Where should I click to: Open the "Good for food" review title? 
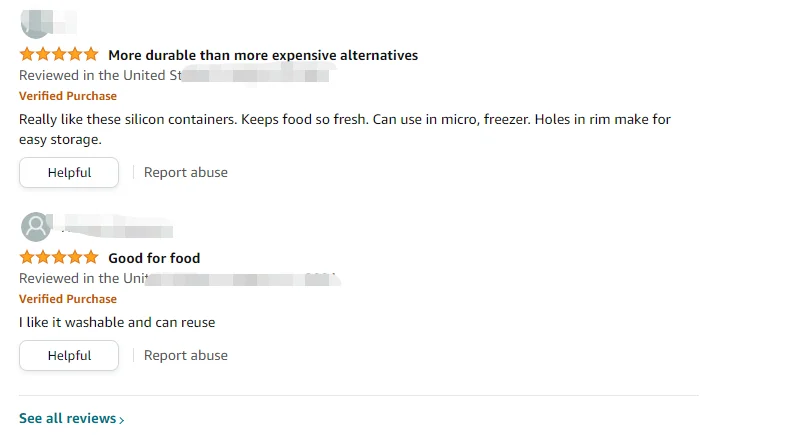click(154, 258)
